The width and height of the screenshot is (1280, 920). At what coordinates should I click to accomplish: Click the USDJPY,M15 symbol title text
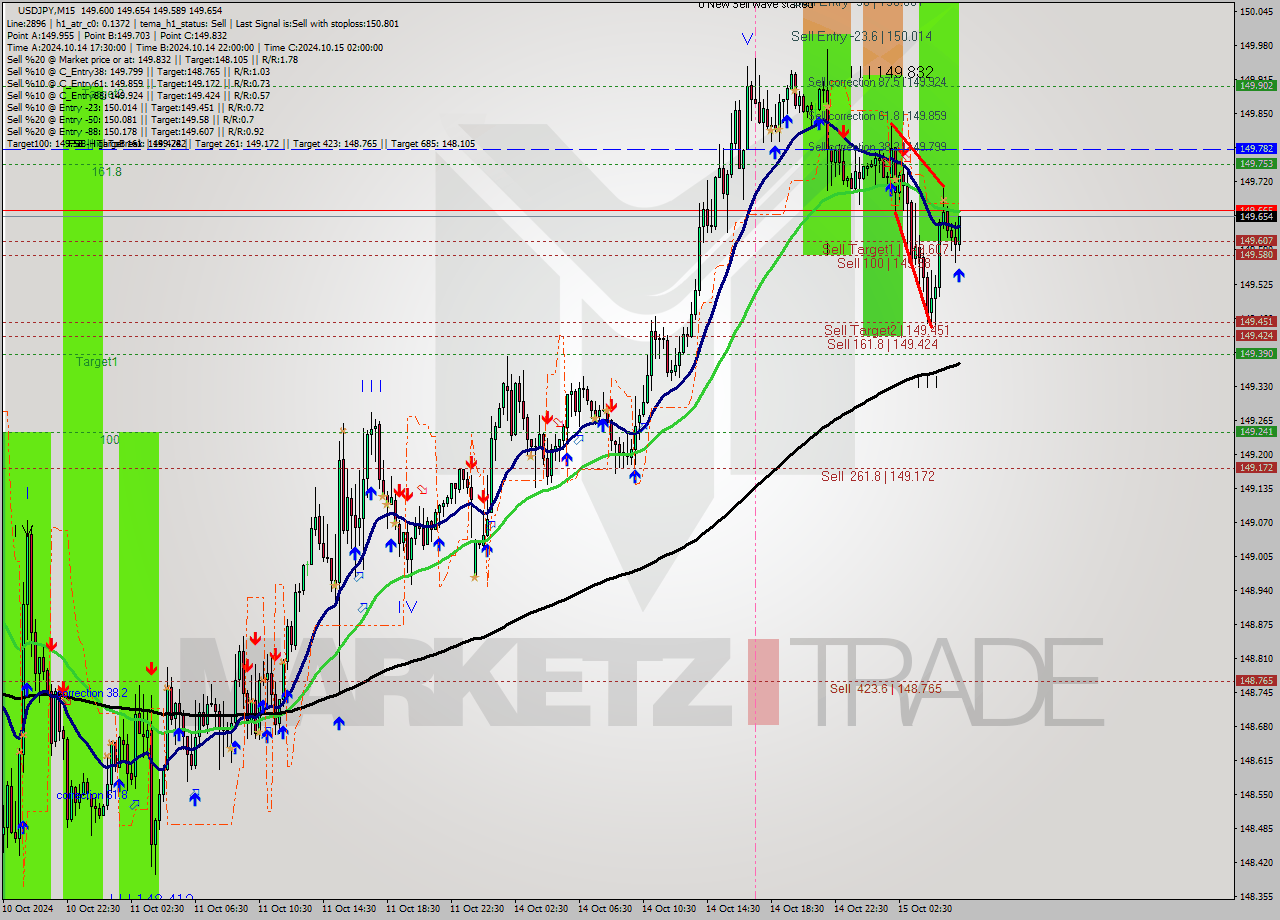click(45, 10)
